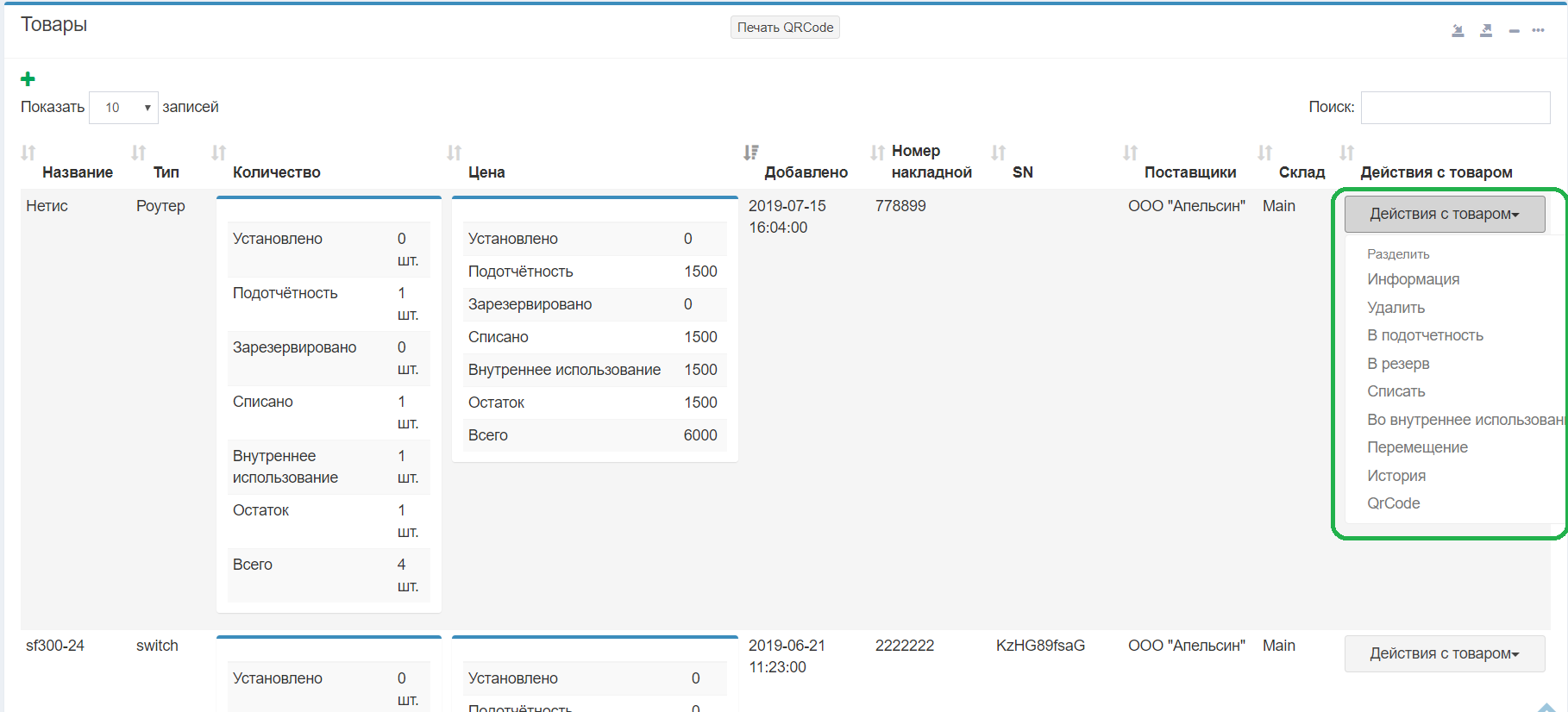Screen dimensions: 1568x712
Task: Focus the Поиск search input field
Action: [1455, 108]
